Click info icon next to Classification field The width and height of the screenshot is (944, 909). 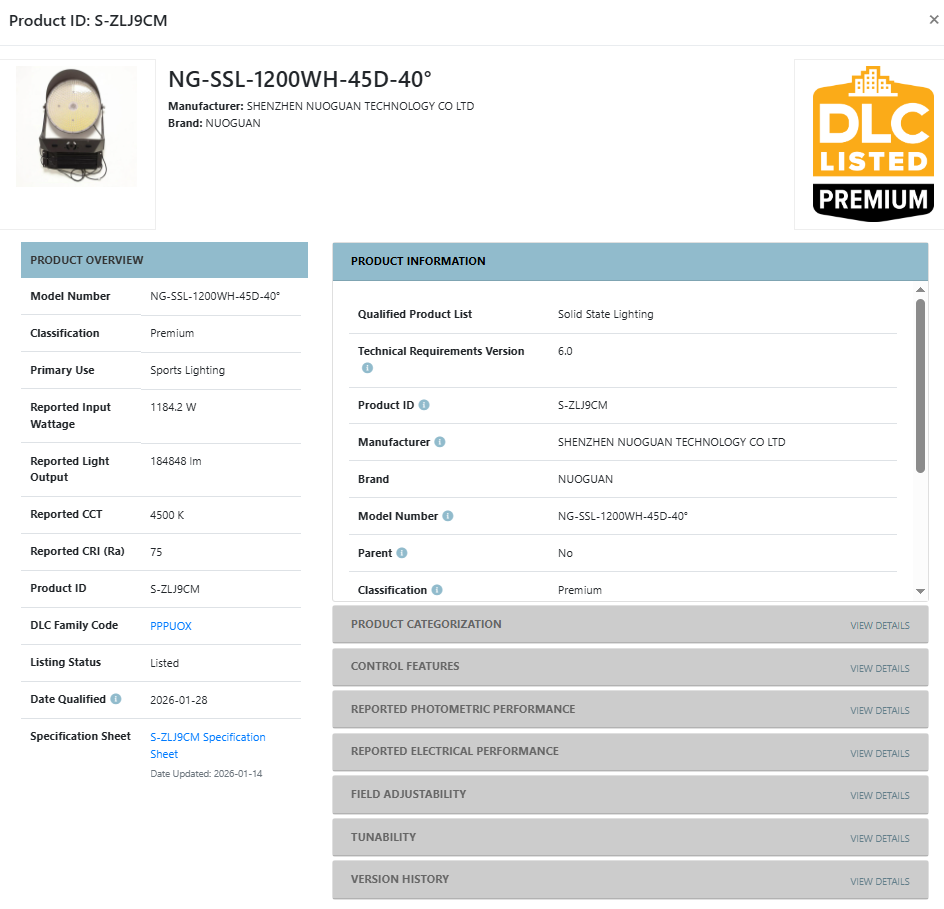click(x=437, y=590)
